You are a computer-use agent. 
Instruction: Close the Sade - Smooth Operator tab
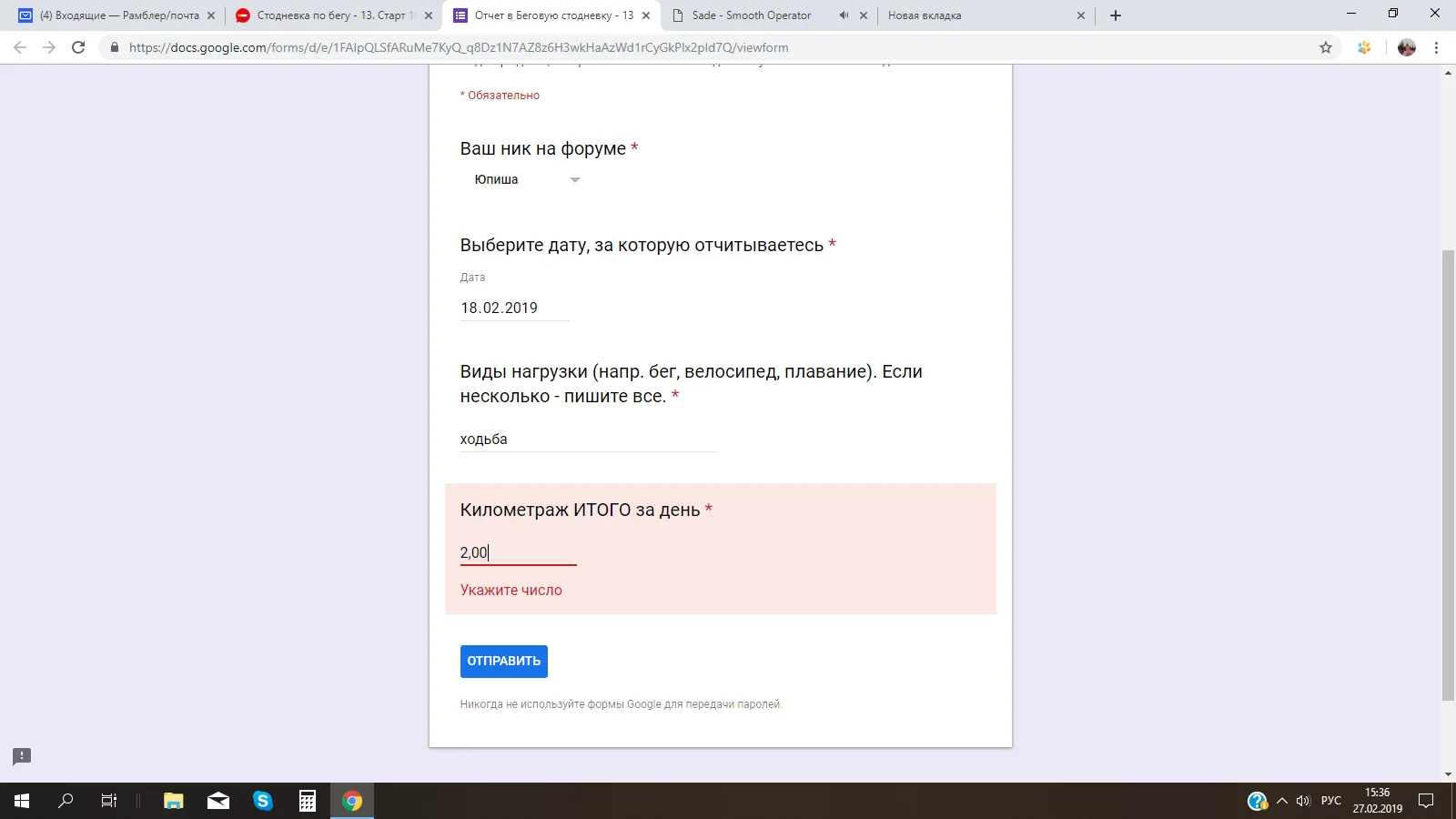tap(864, 15)
